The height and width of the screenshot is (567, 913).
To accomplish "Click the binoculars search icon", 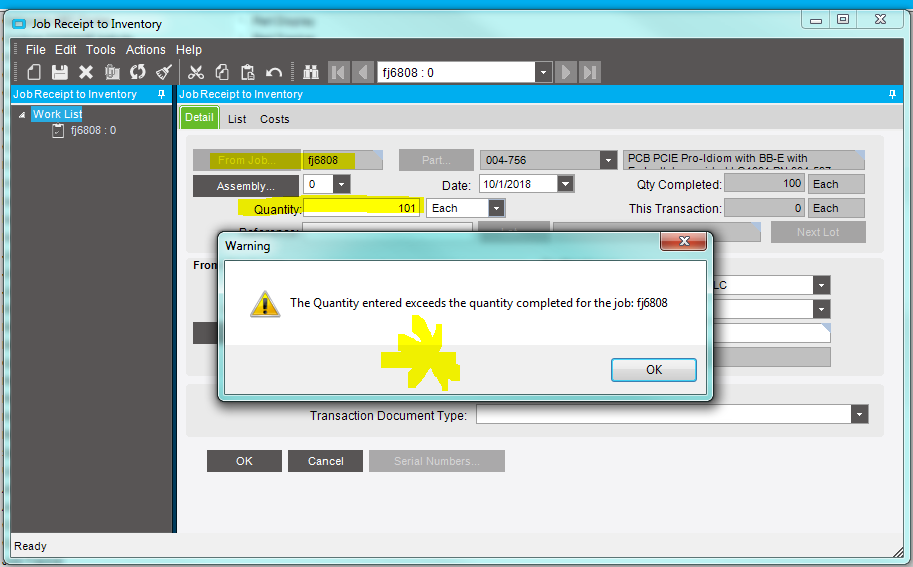I will [x=311, y=72].
